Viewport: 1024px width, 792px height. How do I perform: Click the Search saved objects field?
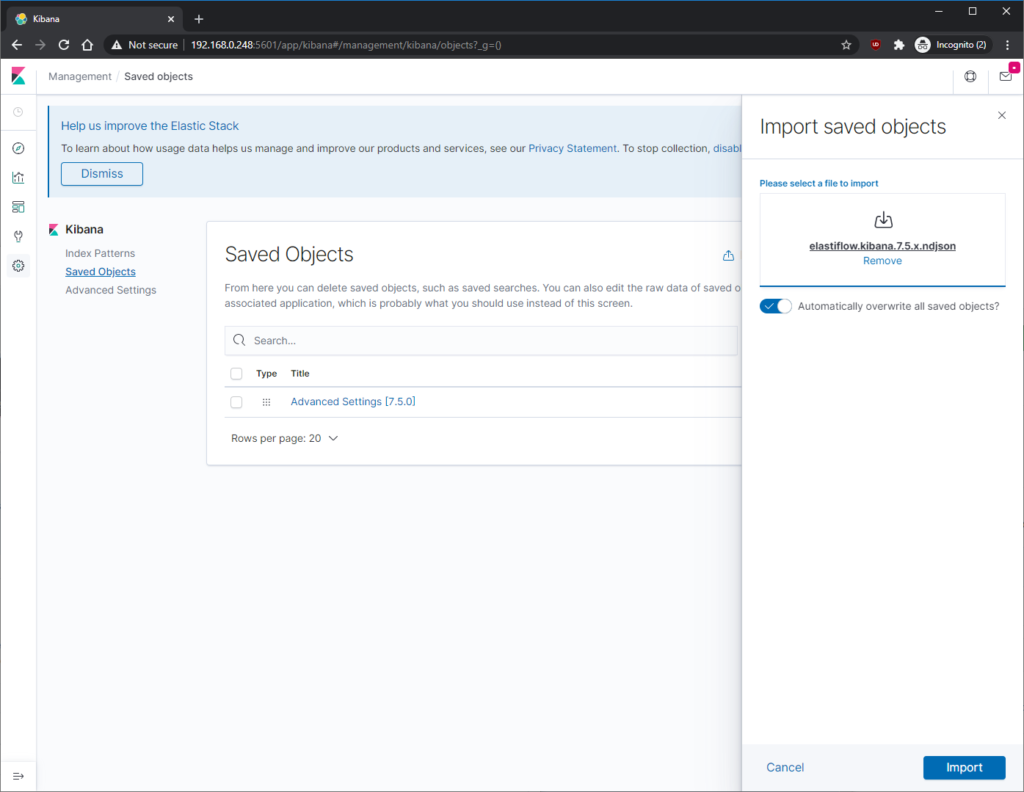tap(481, 340)
